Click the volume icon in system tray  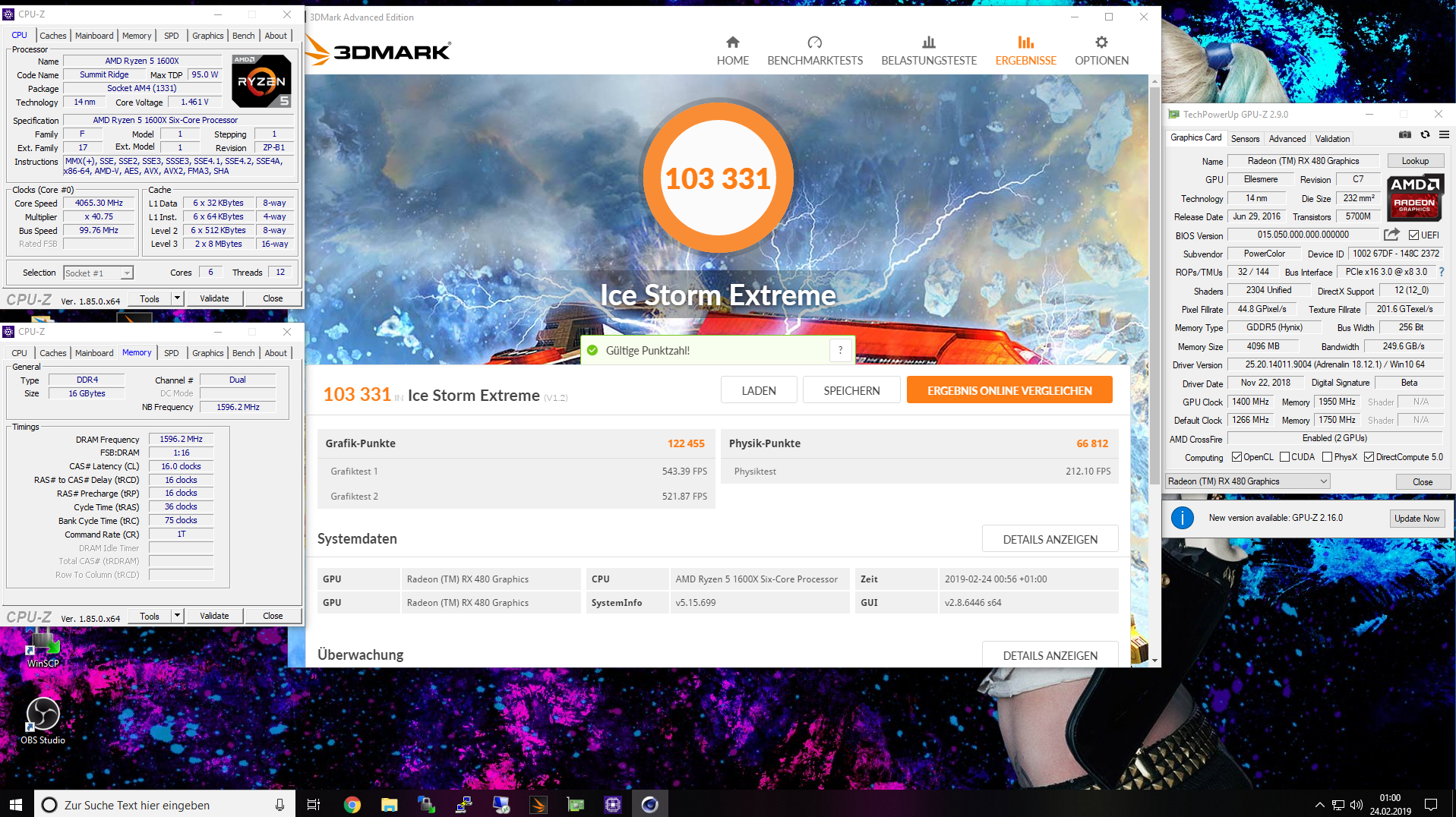click(x=1357, y=805)
